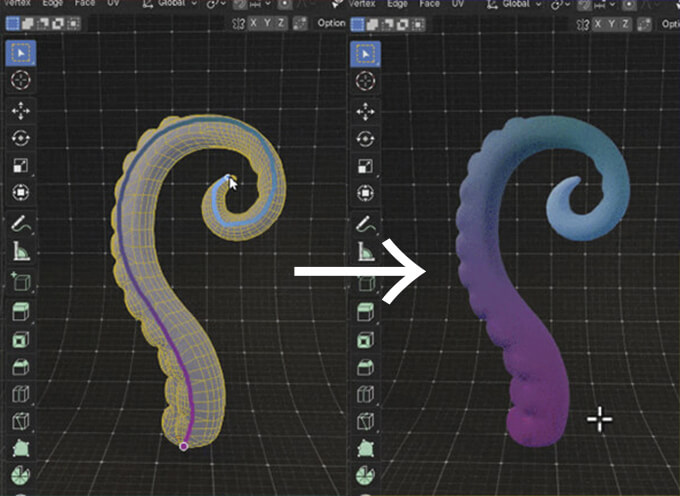Select the Extrude Region tool in left toolbar
This screenshot has width=680, height=496.
[x=19, y=311]
